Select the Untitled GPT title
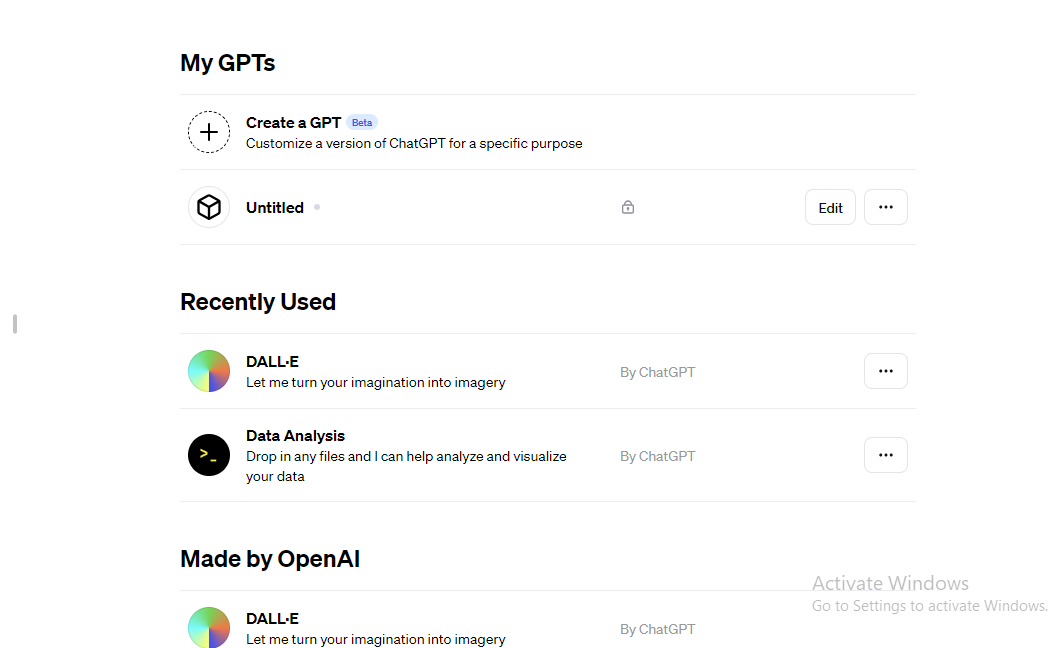 pyautogui.click(x=274, y=208)
